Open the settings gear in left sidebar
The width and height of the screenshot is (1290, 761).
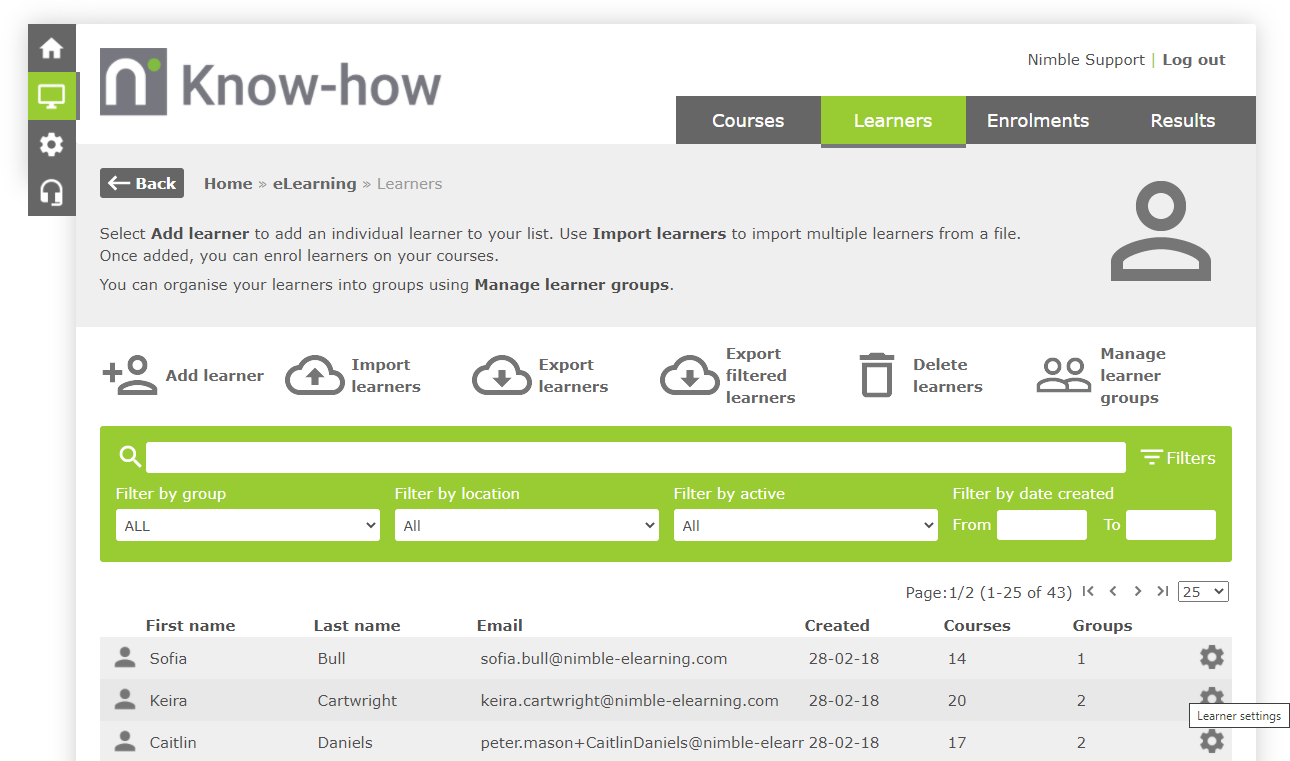[51, 144]
